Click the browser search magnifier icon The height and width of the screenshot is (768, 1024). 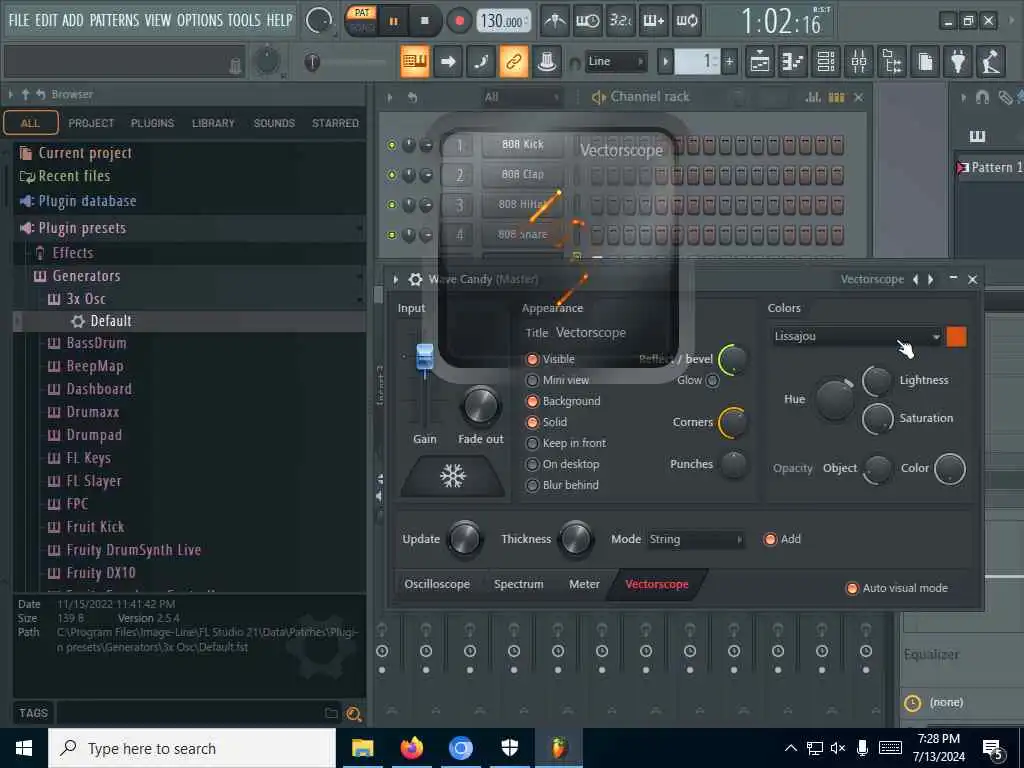pos(353,714)
